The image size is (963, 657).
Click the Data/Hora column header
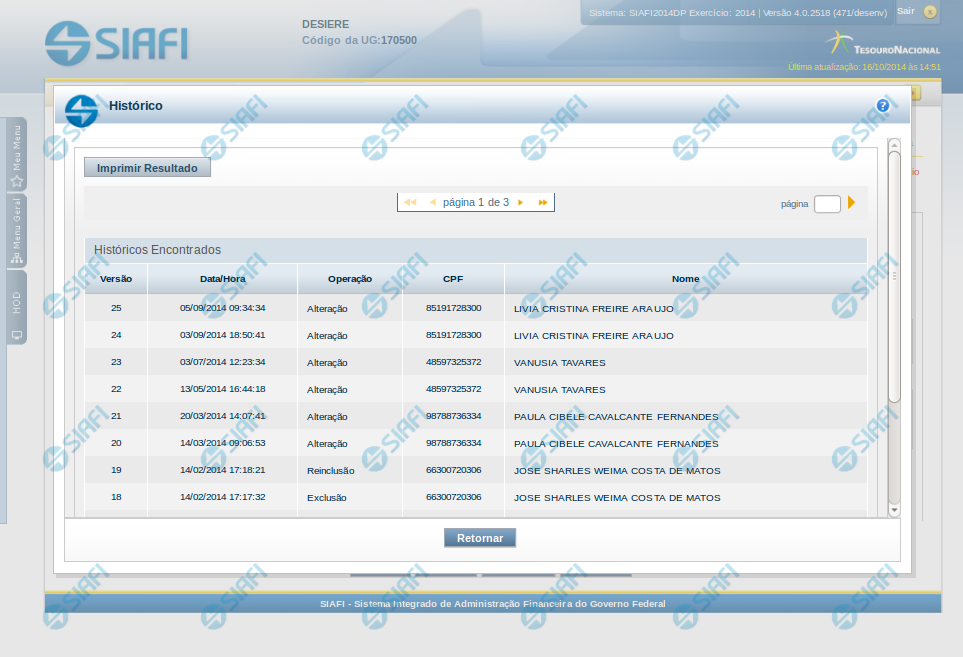[x=222, y=279]
